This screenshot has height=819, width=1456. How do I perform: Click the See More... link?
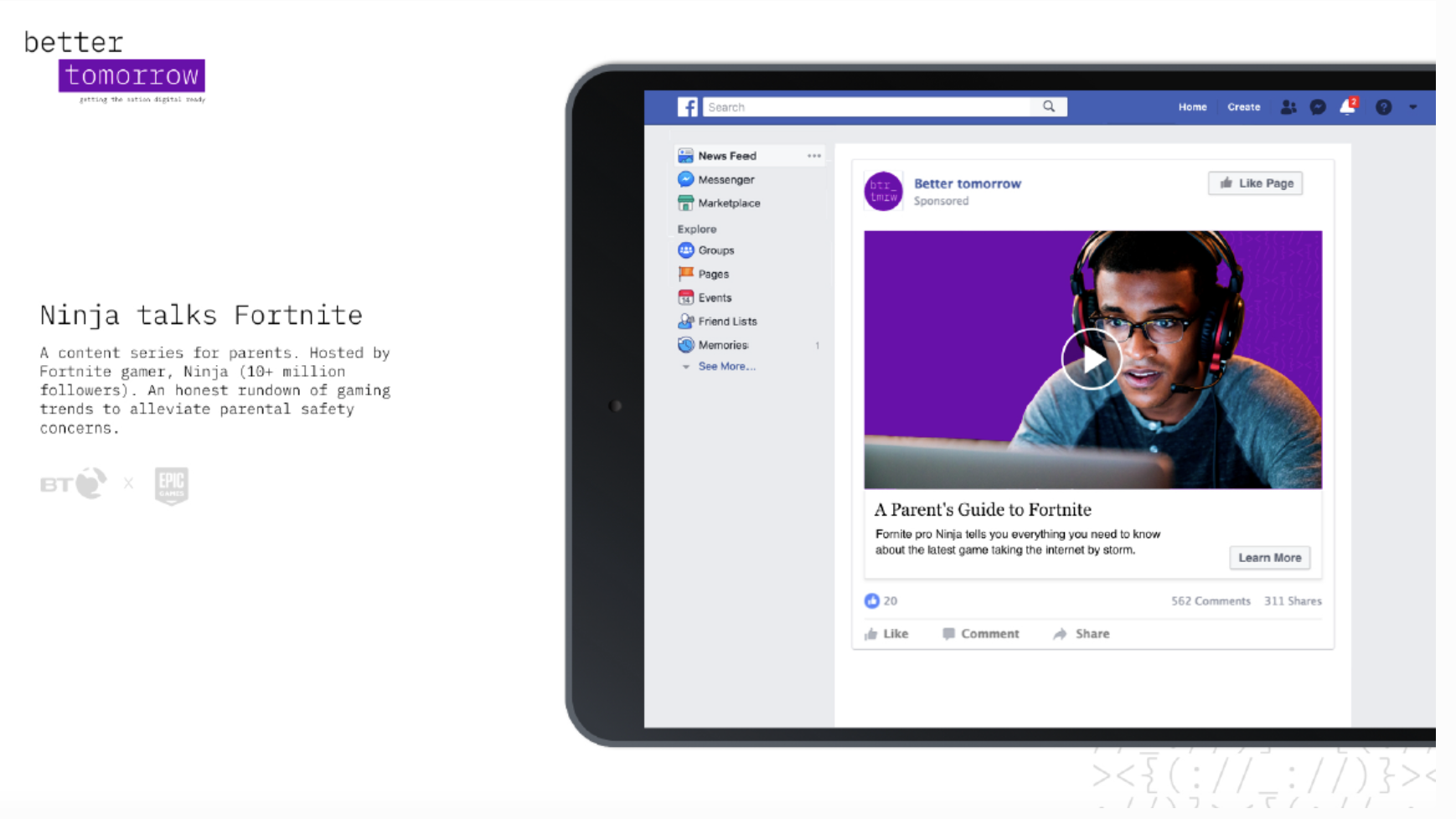point(727,366)
